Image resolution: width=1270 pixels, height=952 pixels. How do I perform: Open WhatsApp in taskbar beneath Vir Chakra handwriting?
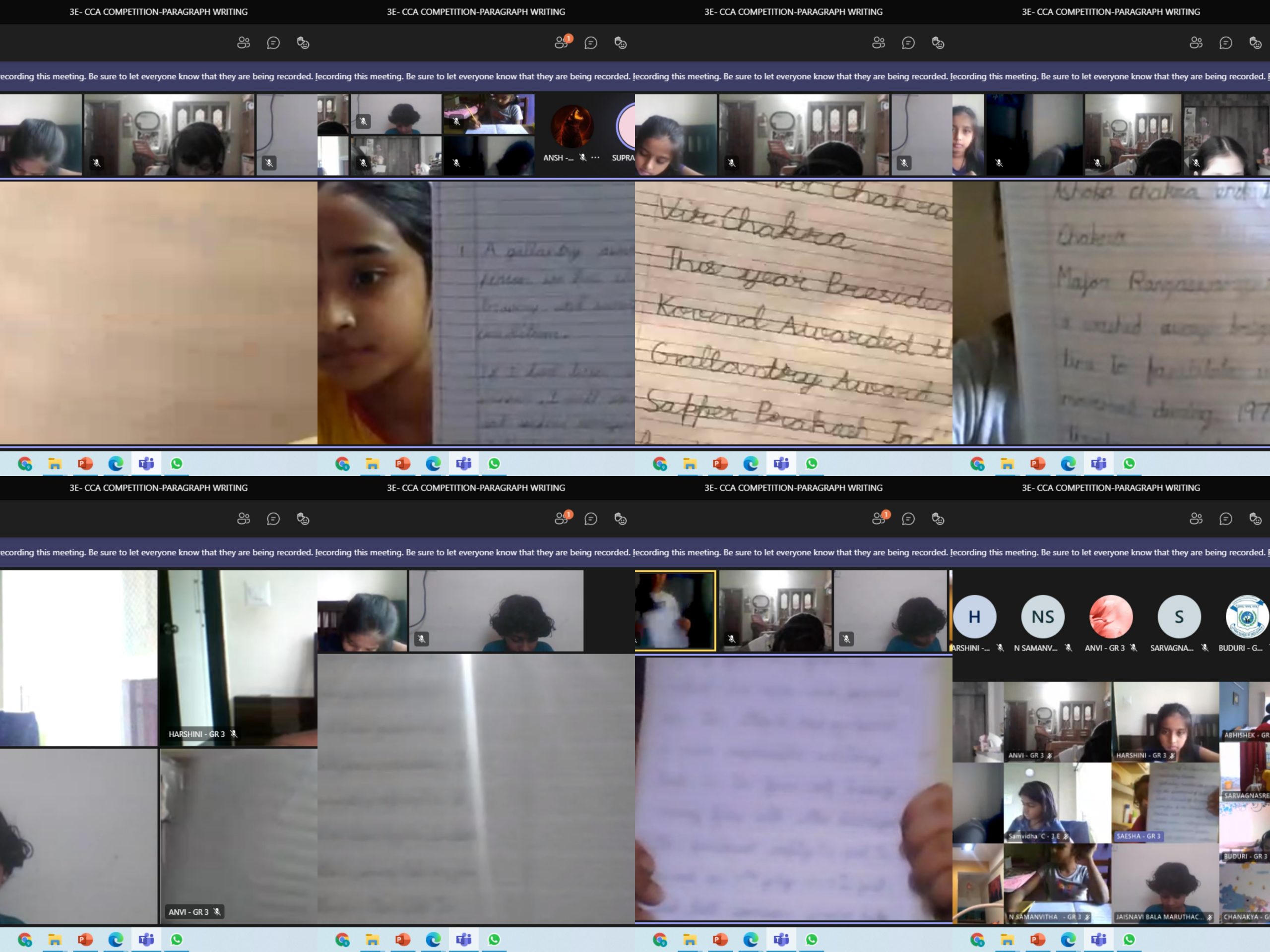point(811,464)
